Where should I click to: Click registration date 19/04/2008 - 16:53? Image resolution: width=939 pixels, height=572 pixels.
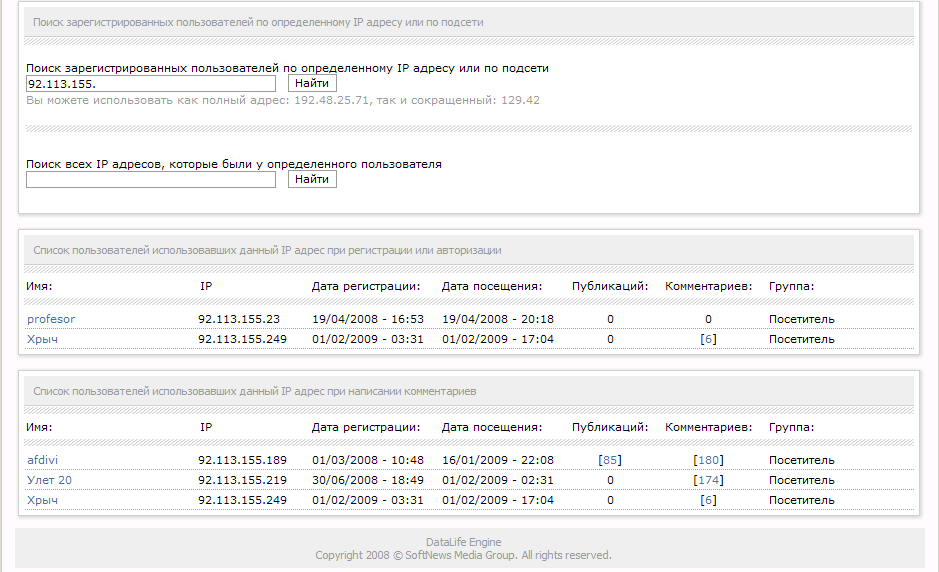(368, 319)
